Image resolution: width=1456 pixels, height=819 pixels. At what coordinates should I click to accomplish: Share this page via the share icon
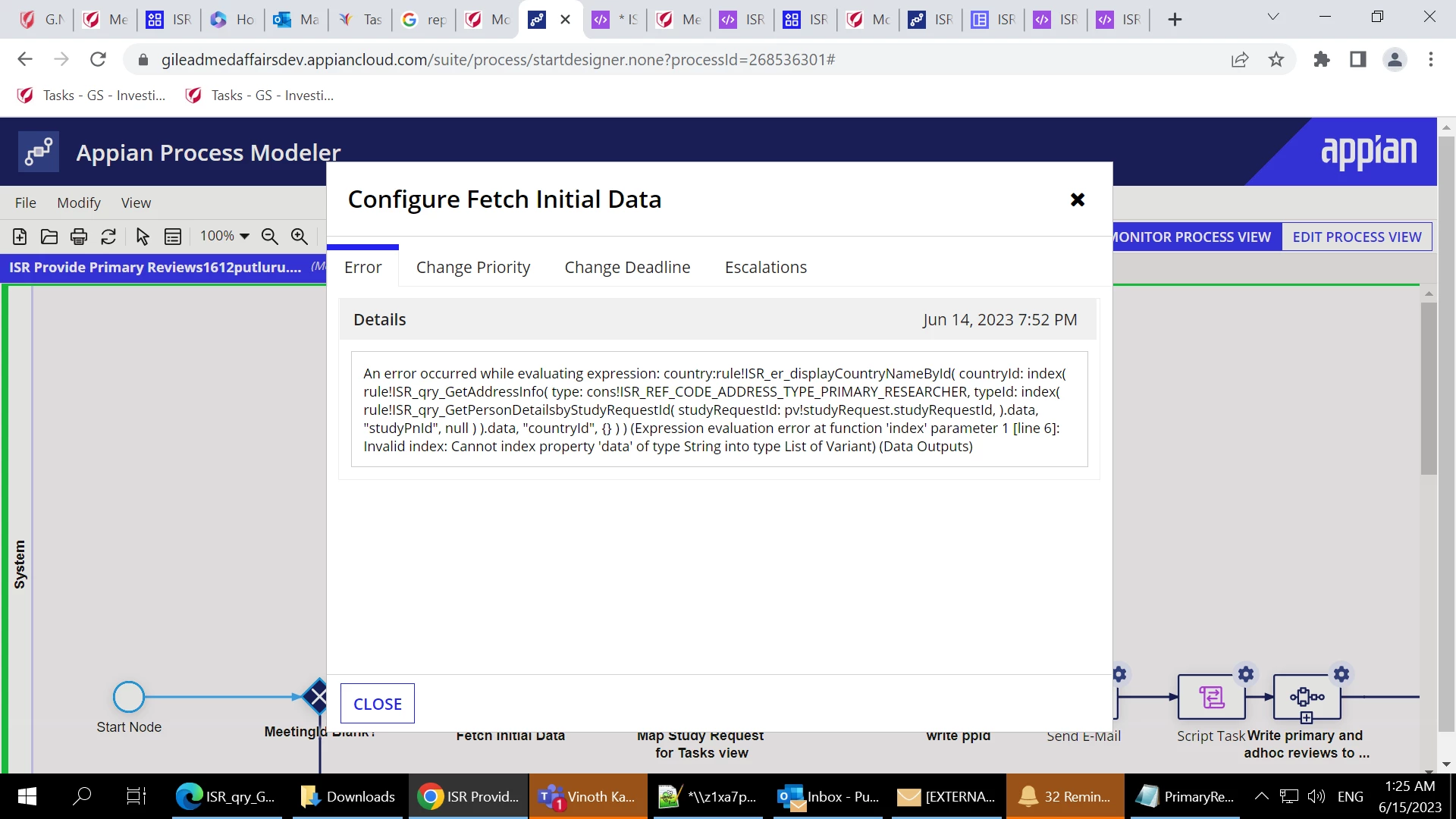tap(1240, 59)
